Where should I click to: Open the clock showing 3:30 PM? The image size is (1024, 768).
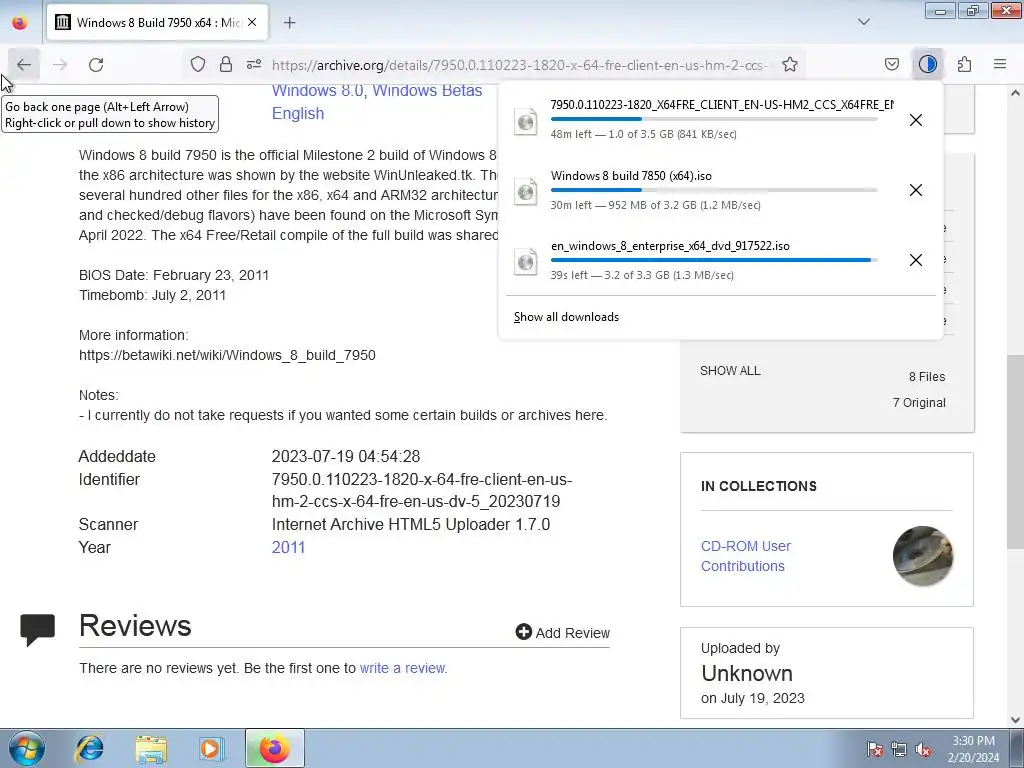pyautogui.click(x=973, y=749)
